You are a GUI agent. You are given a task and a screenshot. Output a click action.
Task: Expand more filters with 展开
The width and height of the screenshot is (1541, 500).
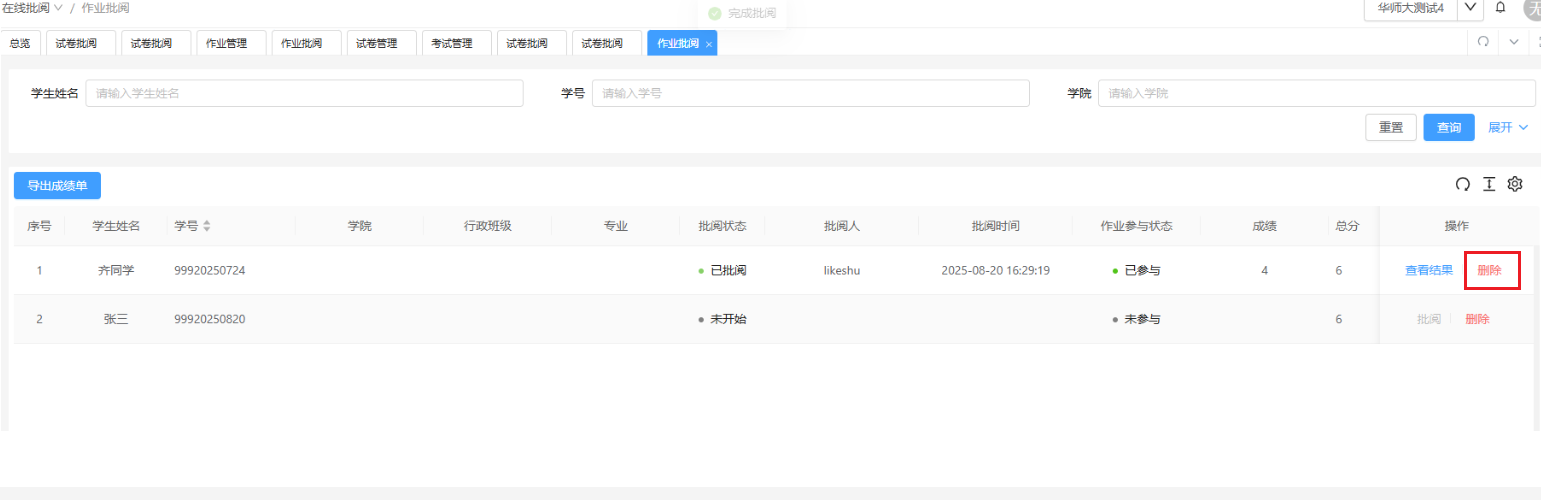[1508, 127]
